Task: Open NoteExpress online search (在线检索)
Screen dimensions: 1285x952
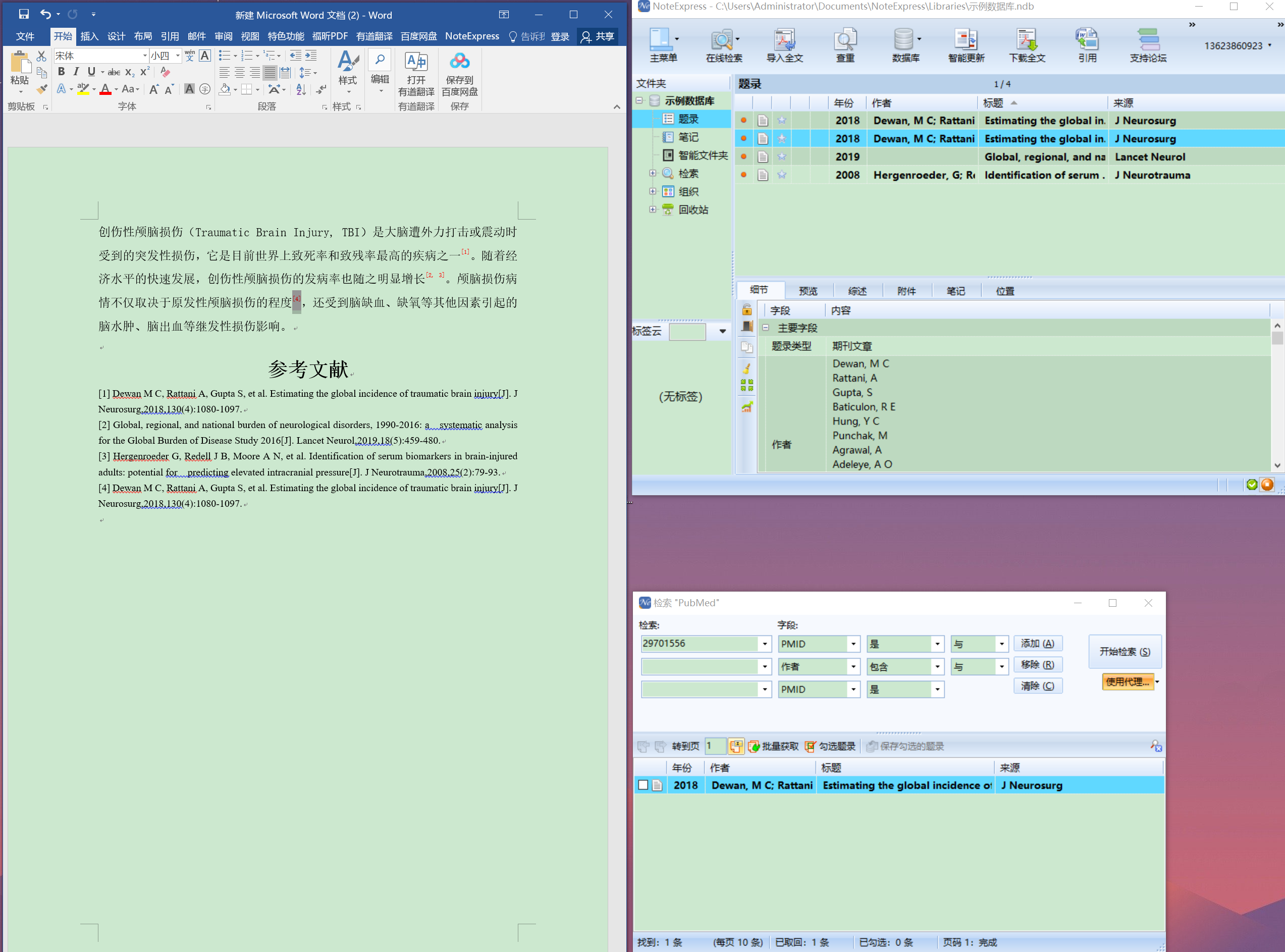Action: click(724, 45)
